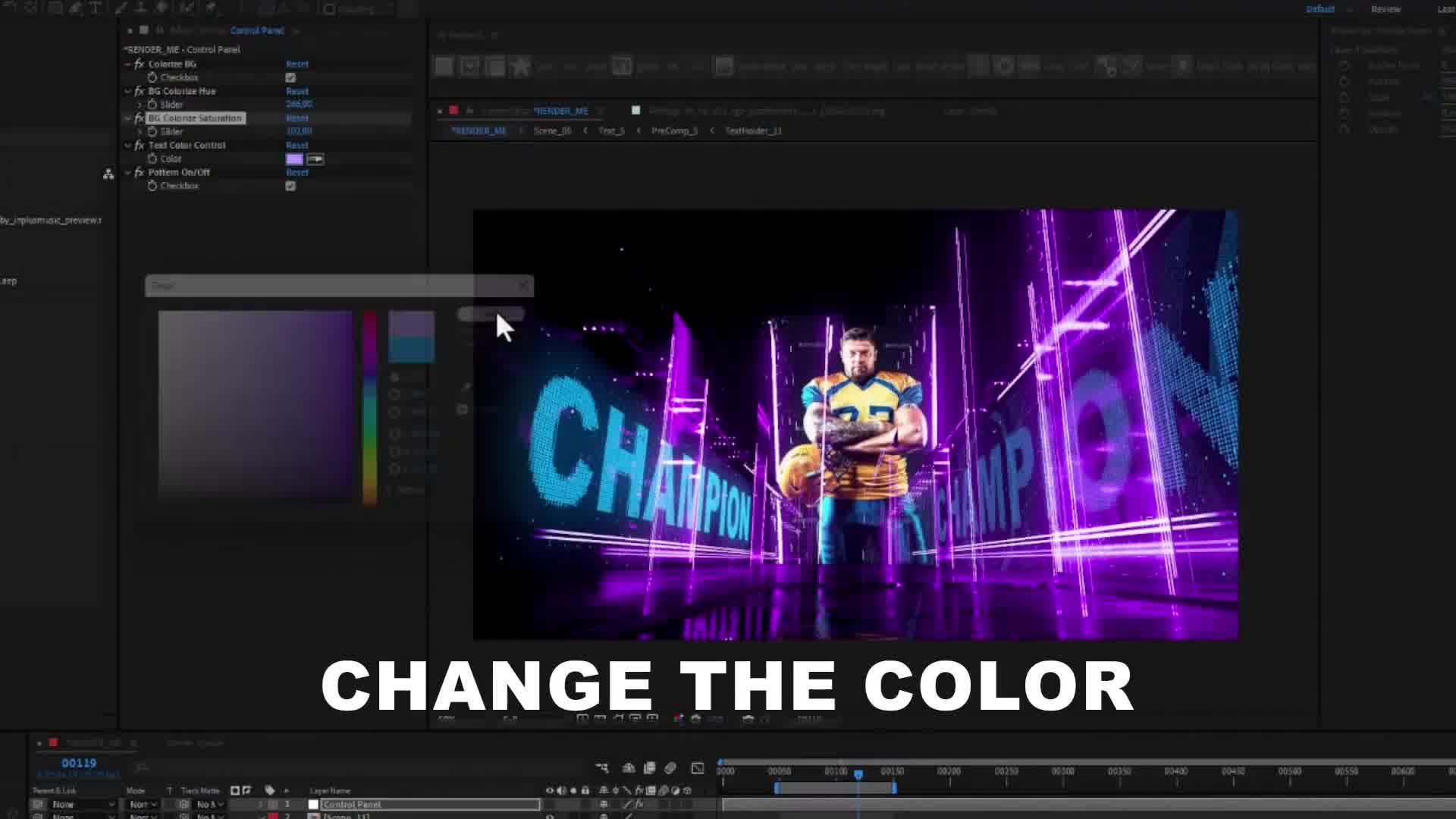
Task: Switch to the Default workspace
Action: (x=1319, y=9)
